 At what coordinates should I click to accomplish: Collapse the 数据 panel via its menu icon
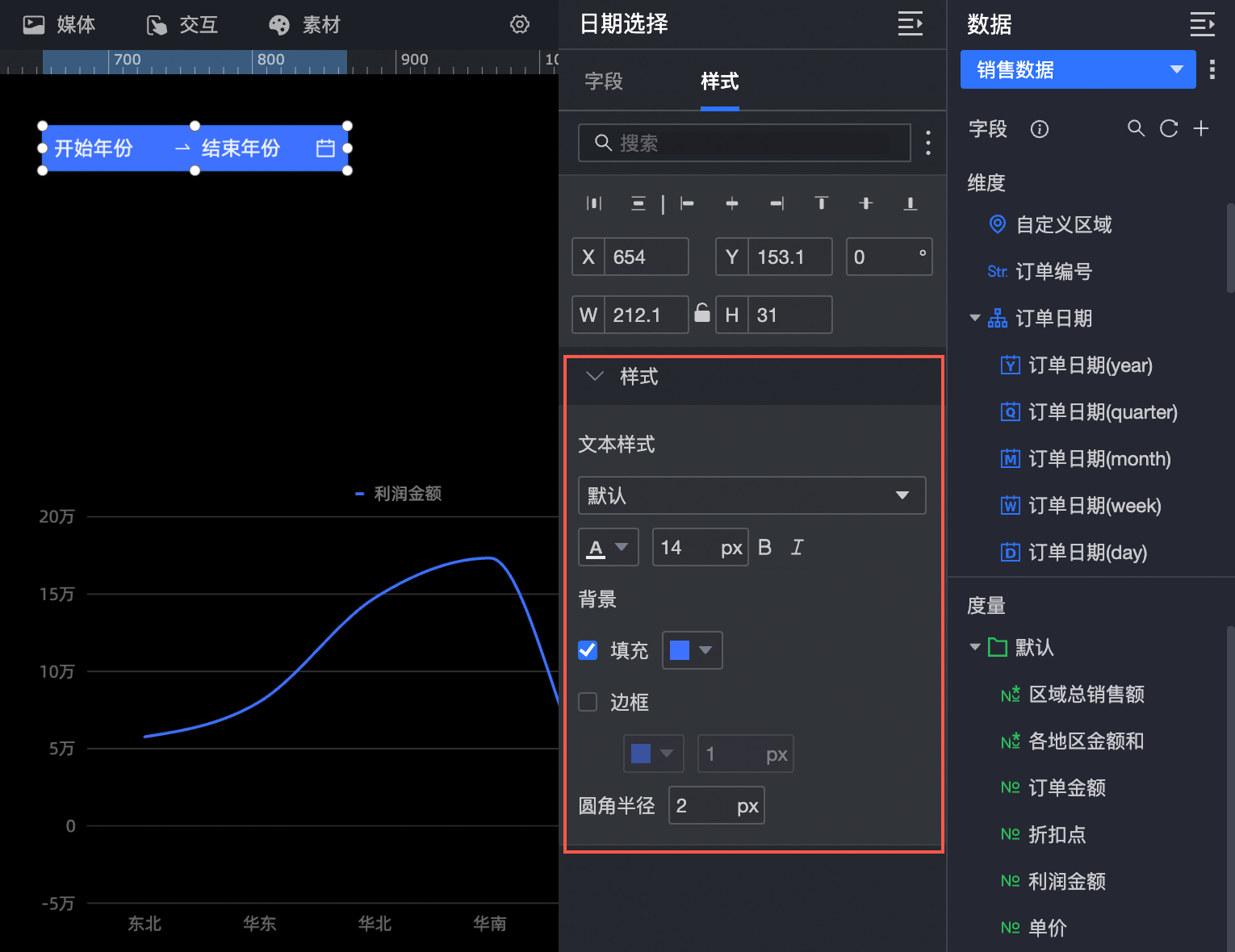(x=1203, y=24)
